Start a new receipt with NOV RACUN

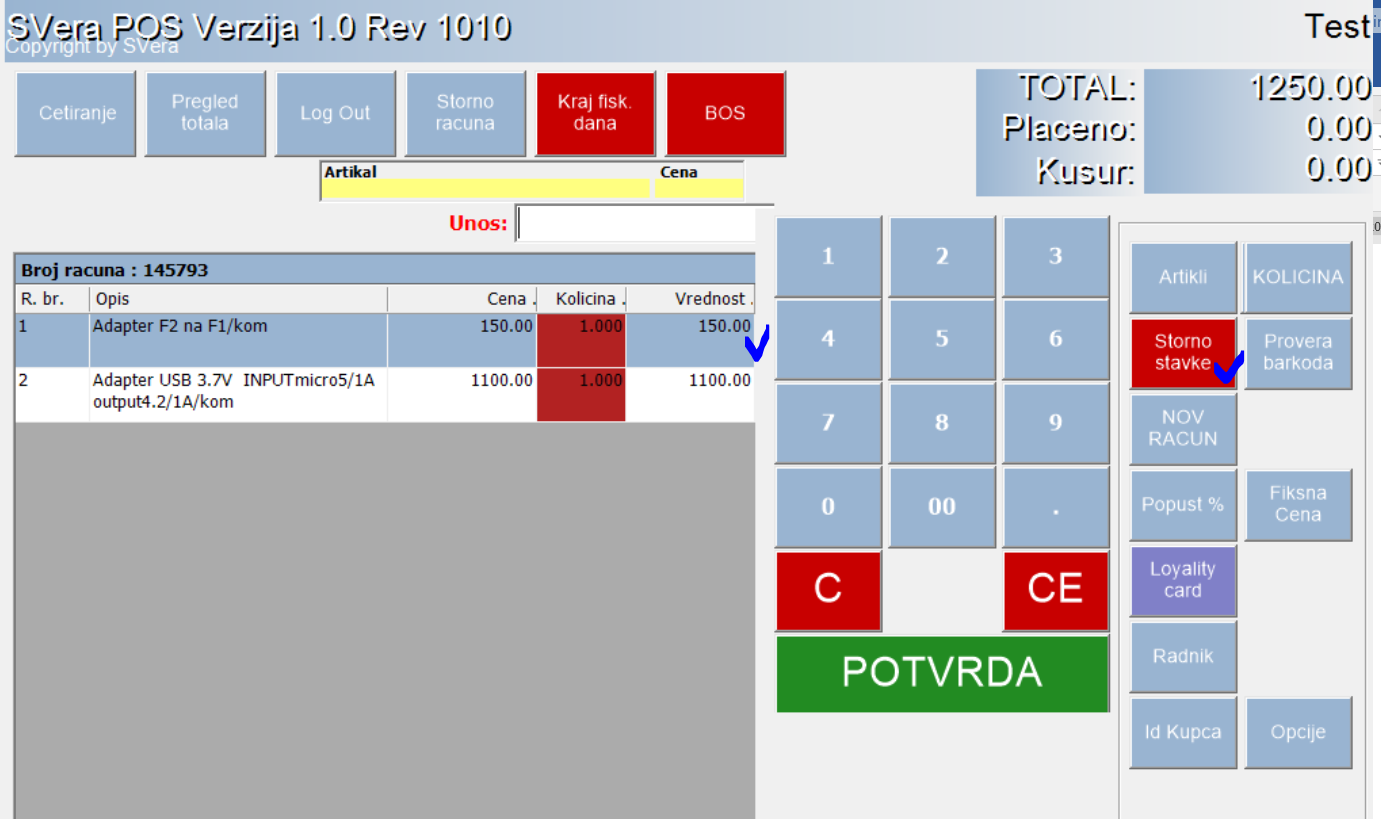1183,428
